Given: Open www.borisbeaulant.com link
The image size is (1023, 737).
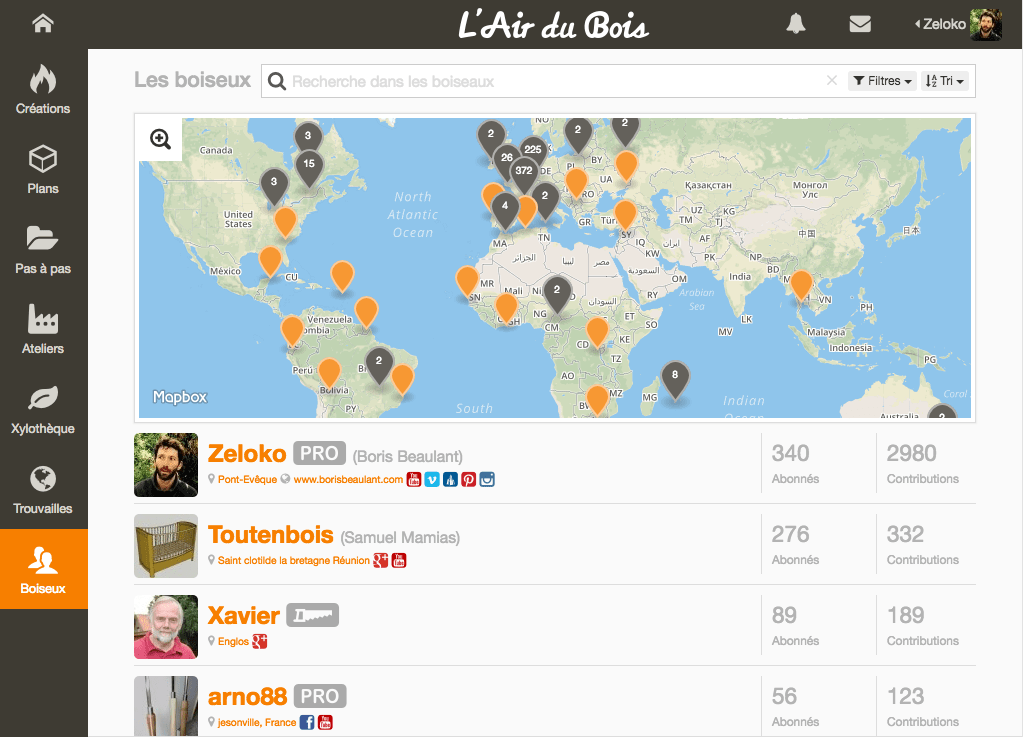Looking at the screenshot, I should 348,479.
